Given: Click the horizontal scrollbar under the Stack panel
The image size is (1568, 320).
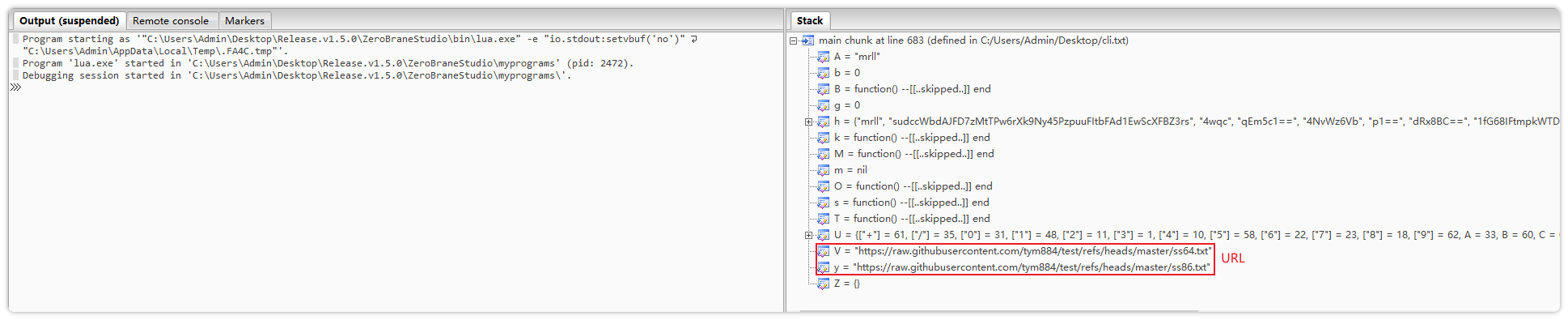Looking at the screenshot, I should (999, 310).
